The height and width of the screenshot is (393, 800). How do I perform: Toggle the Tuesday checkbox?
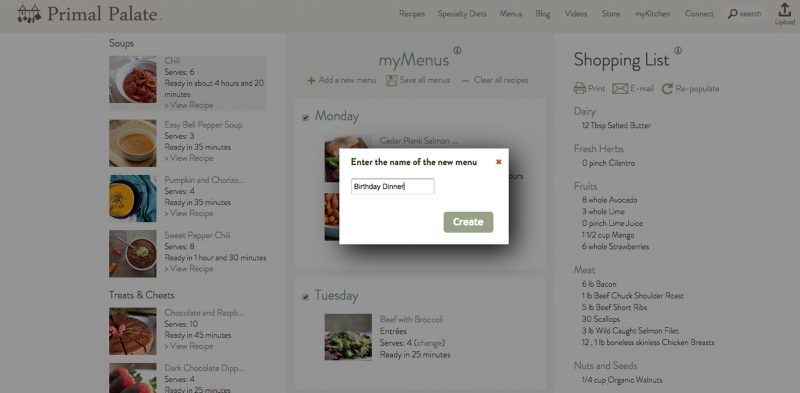(306, 297)
